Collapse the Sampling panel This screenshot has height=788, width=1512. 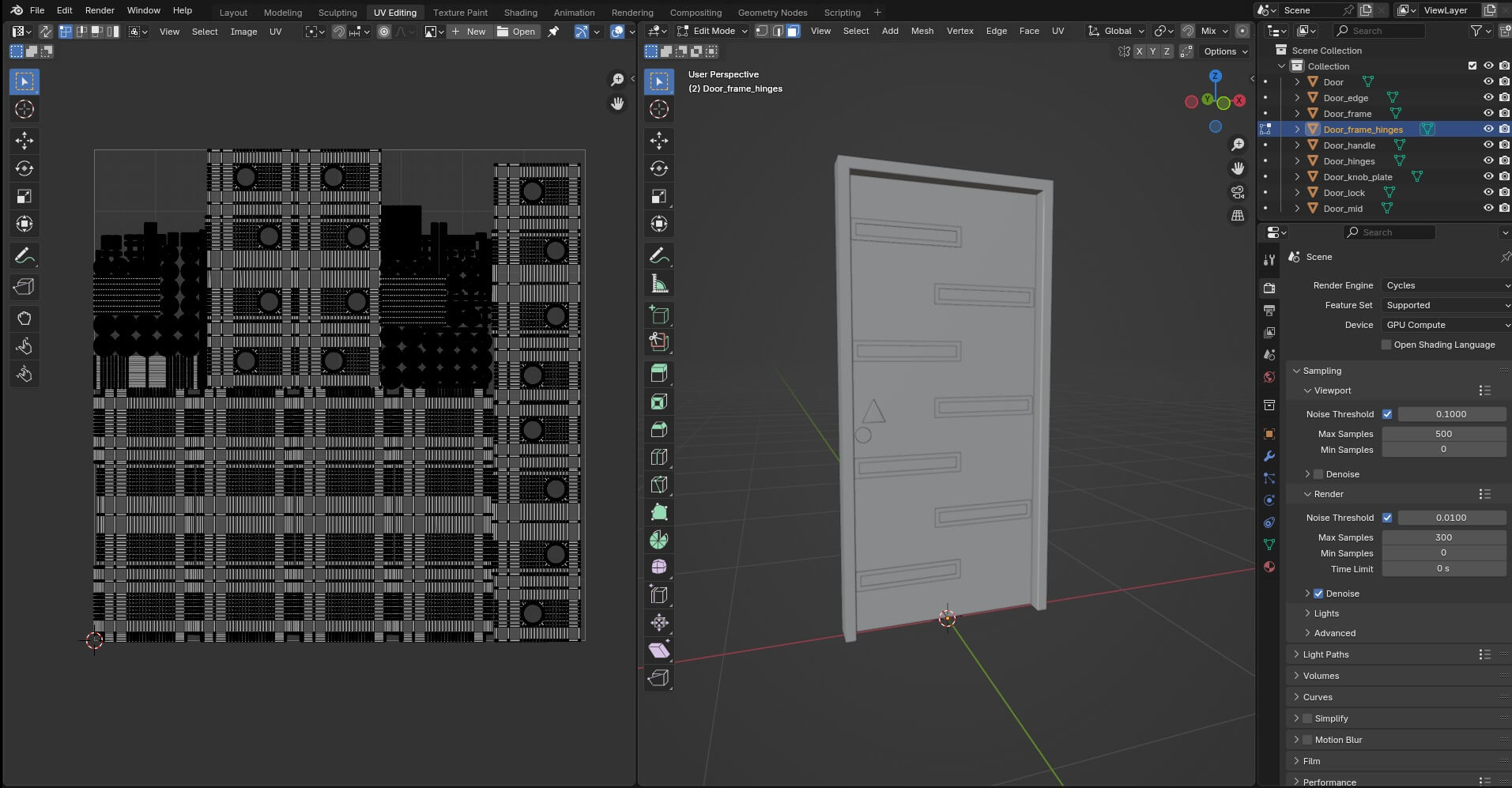click(x=1296, y=371)
